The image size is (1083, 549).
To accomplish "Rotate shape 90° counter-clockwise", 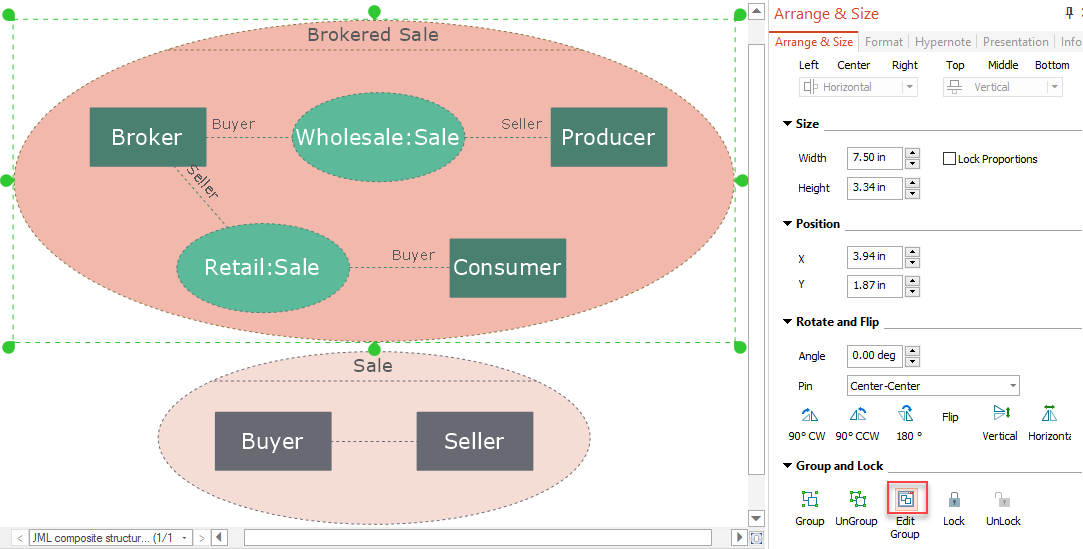I will [857, 414].
